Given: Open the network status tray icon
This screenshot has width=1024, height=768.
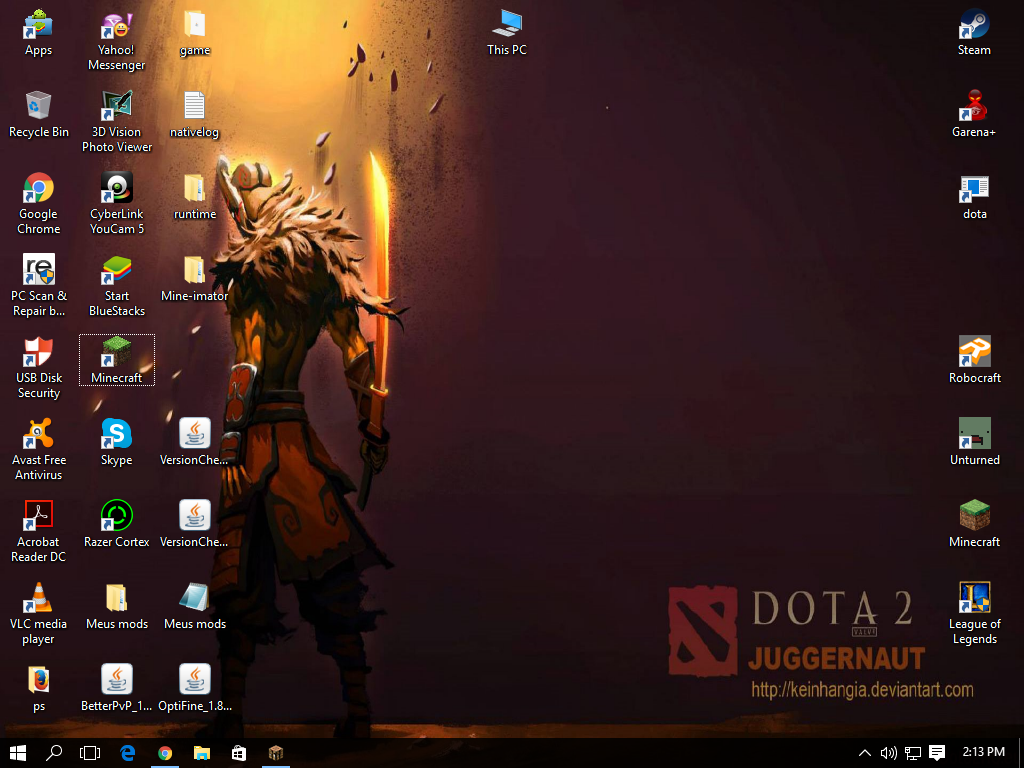Looking at the screenshot, I should [912, 753].
